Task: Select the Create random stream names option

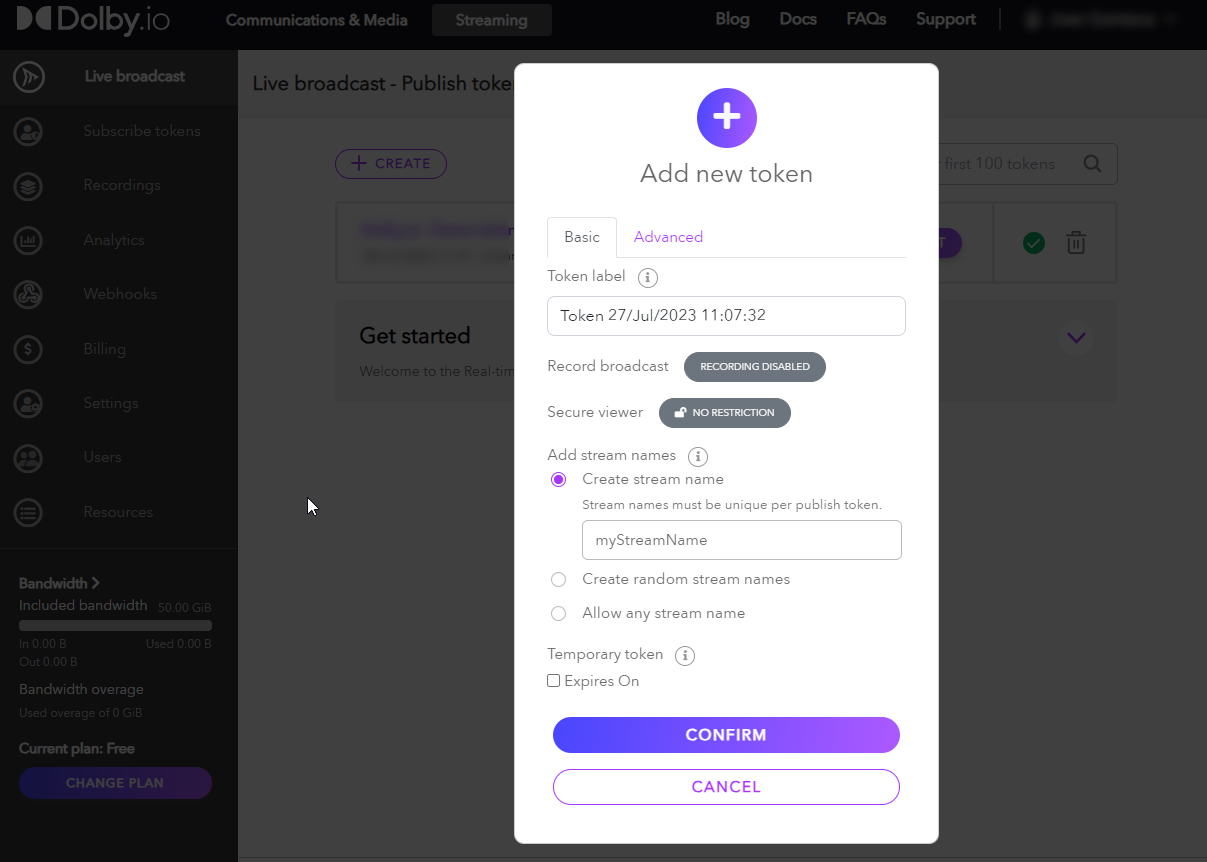Action: (x=559, y=580)
